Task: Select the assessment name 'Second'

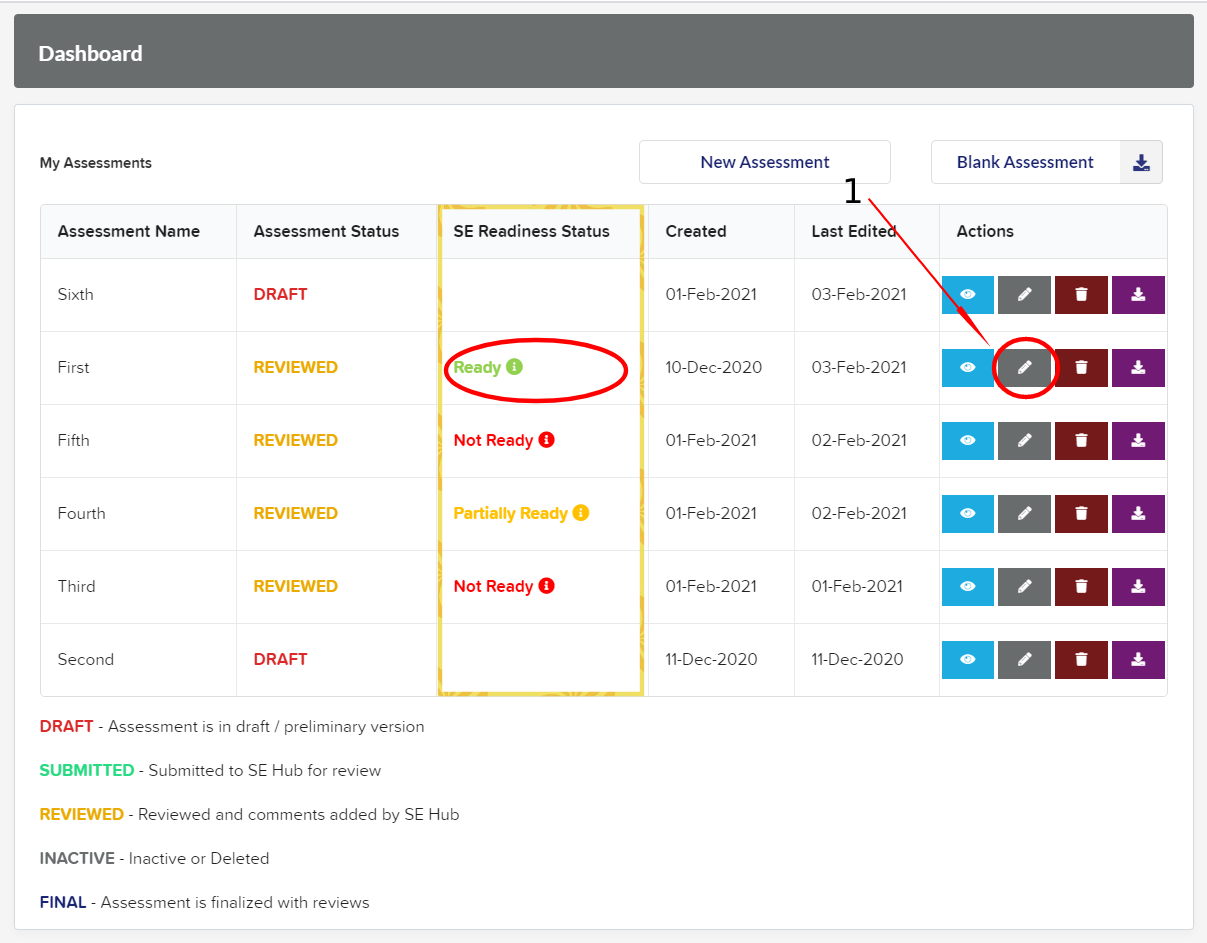Action: tap(85, 659)
